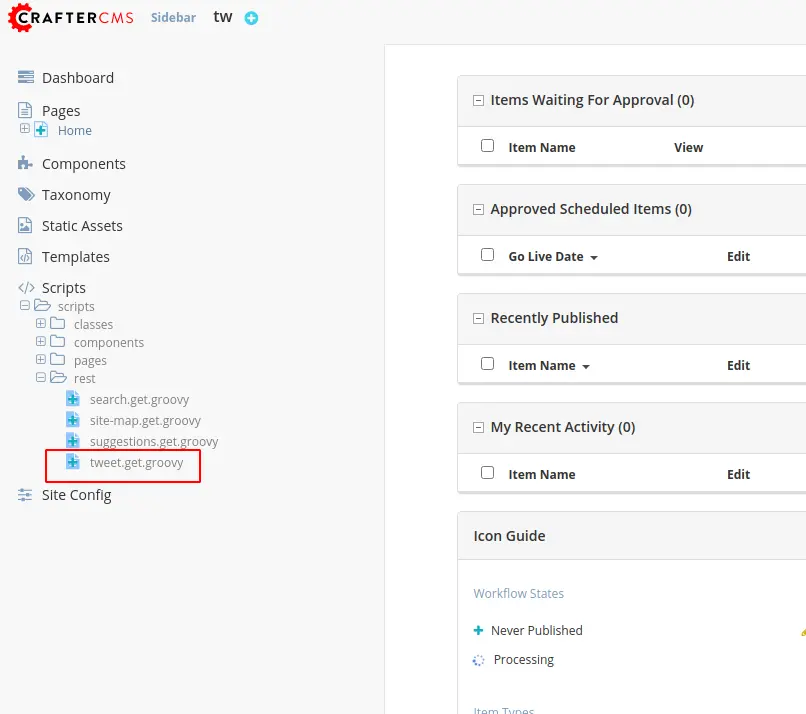This screenshot has width=806, height=714.
Task: Click the blue plus icon next to tw
Action: (x=251, y=18)
